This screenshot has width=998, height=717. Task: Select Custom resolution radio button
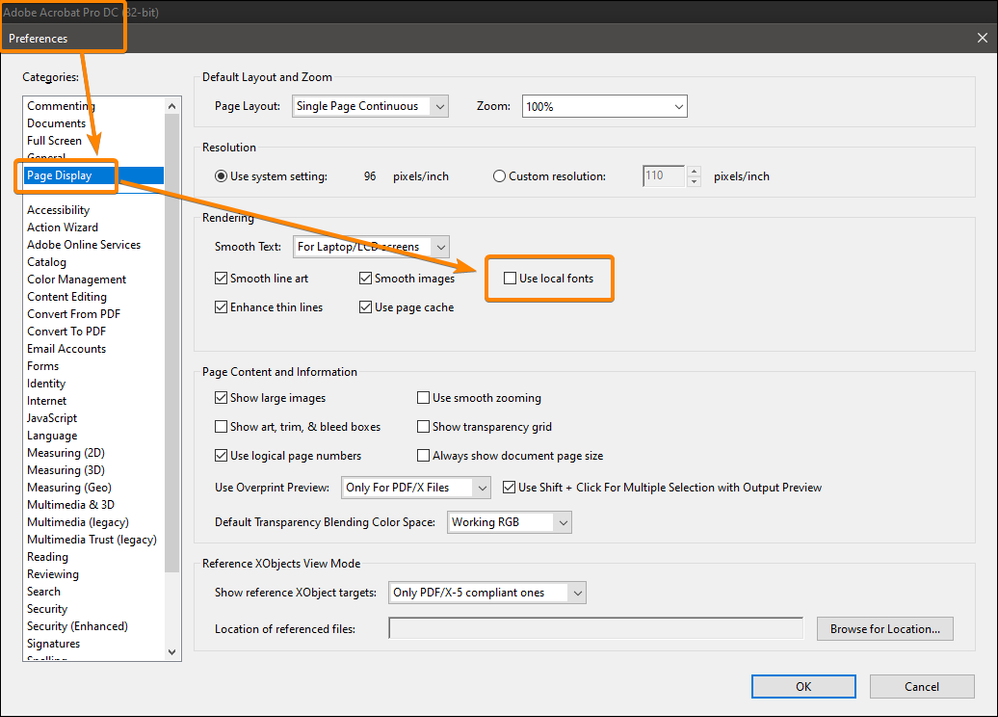click(x=499, y=176)
